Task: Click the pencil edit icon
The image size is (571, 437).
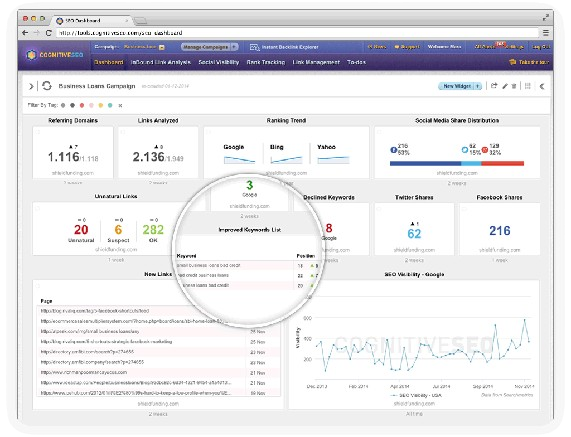Action: coord(505,86)
